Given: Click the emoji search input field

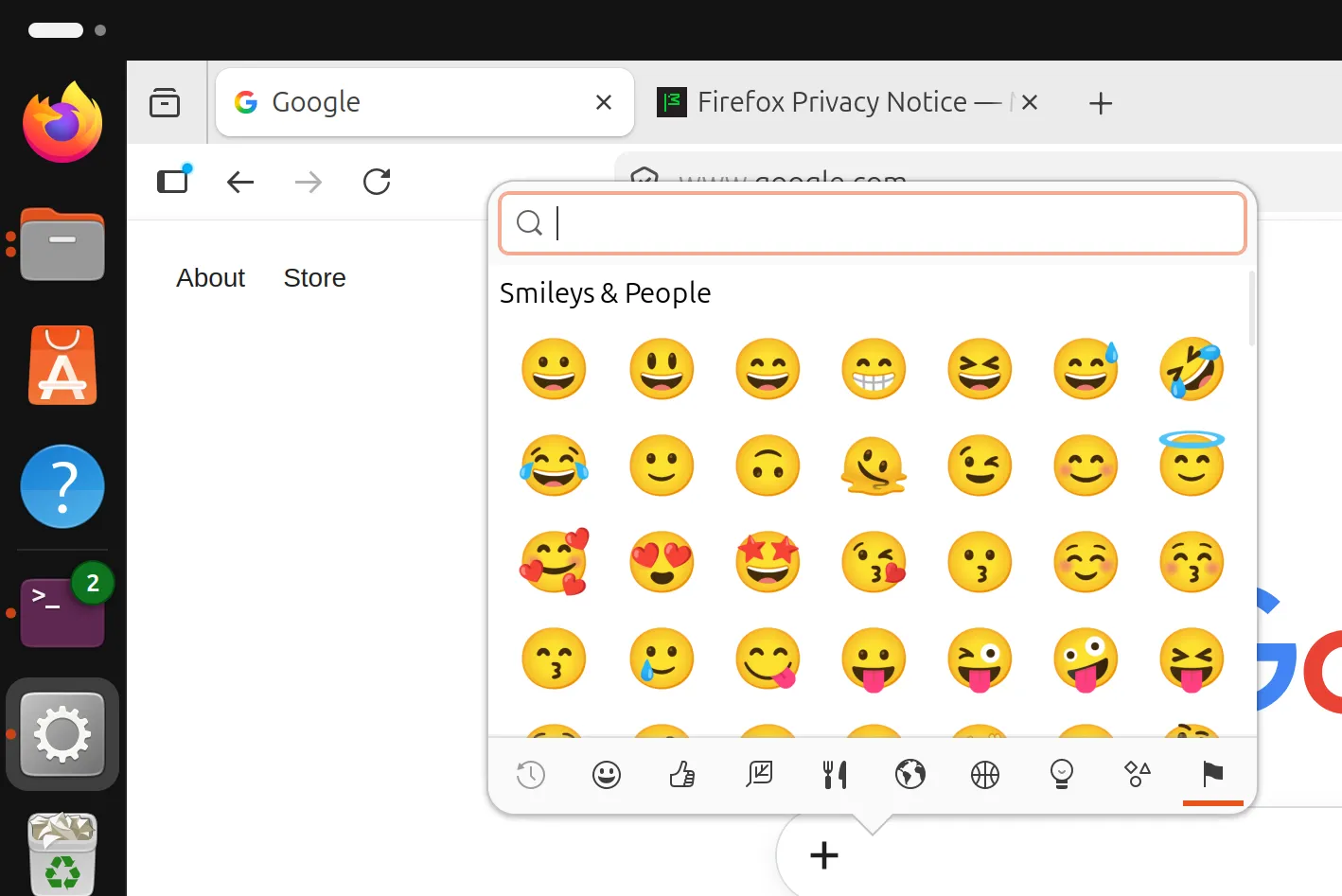Looking at the screenshot, I should tap(871, 223).
